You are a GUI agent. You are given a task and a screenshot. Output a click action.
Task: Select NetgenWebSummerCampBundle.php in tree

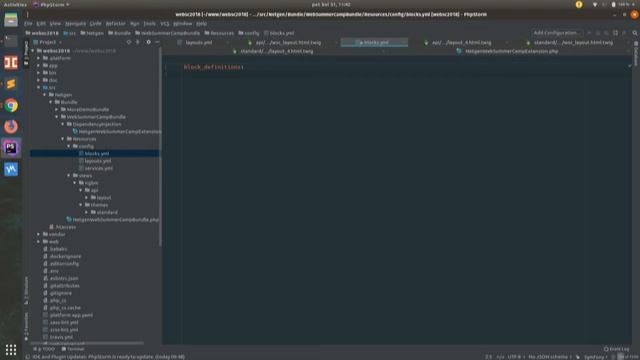coord(116,220)
